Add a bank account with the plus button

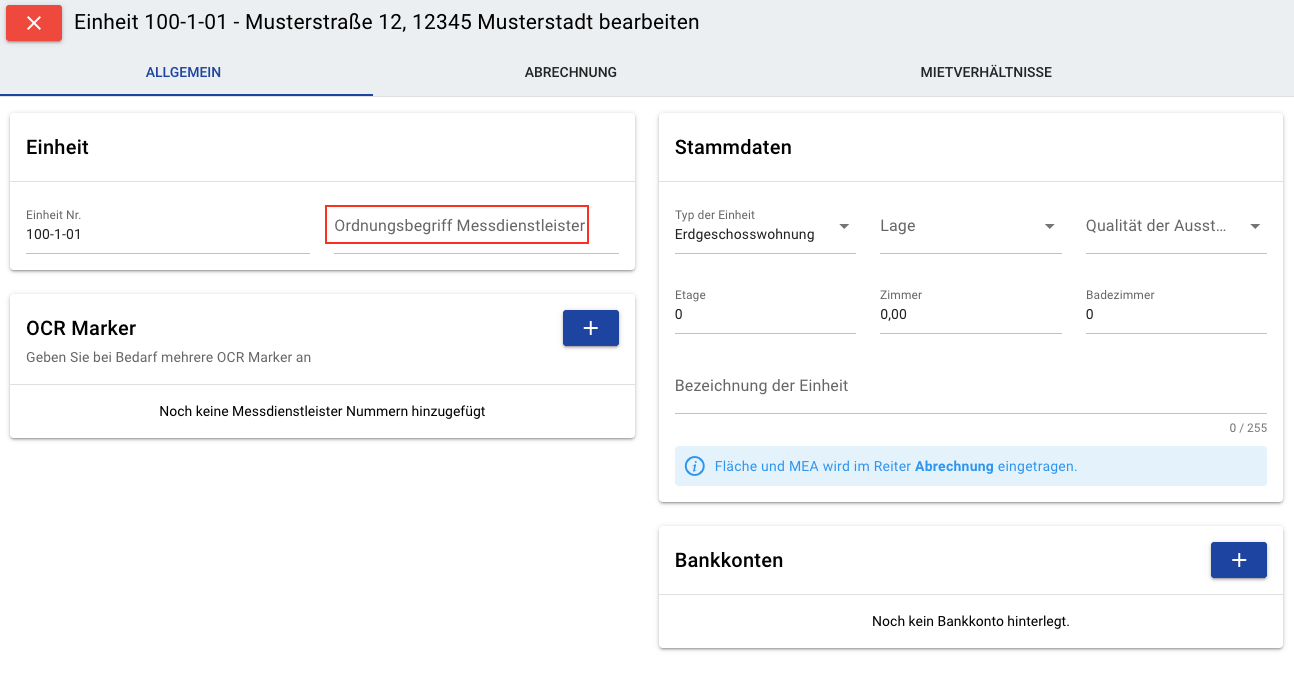click(x=1238, y=560)
